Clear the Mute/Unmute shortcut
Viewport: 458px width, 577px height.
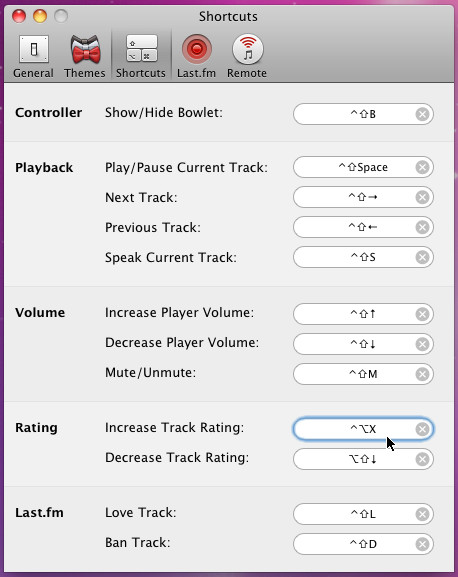coord(422,374)
